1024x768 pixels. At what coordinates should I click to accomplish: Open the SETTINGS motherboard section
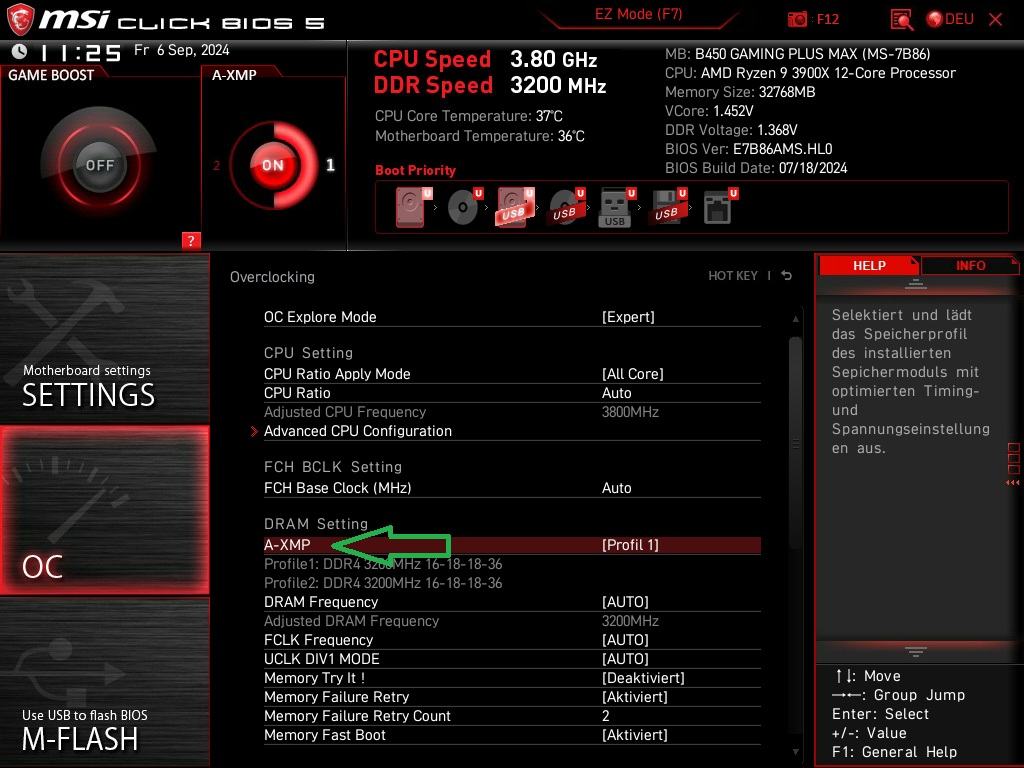coord(104,338)
